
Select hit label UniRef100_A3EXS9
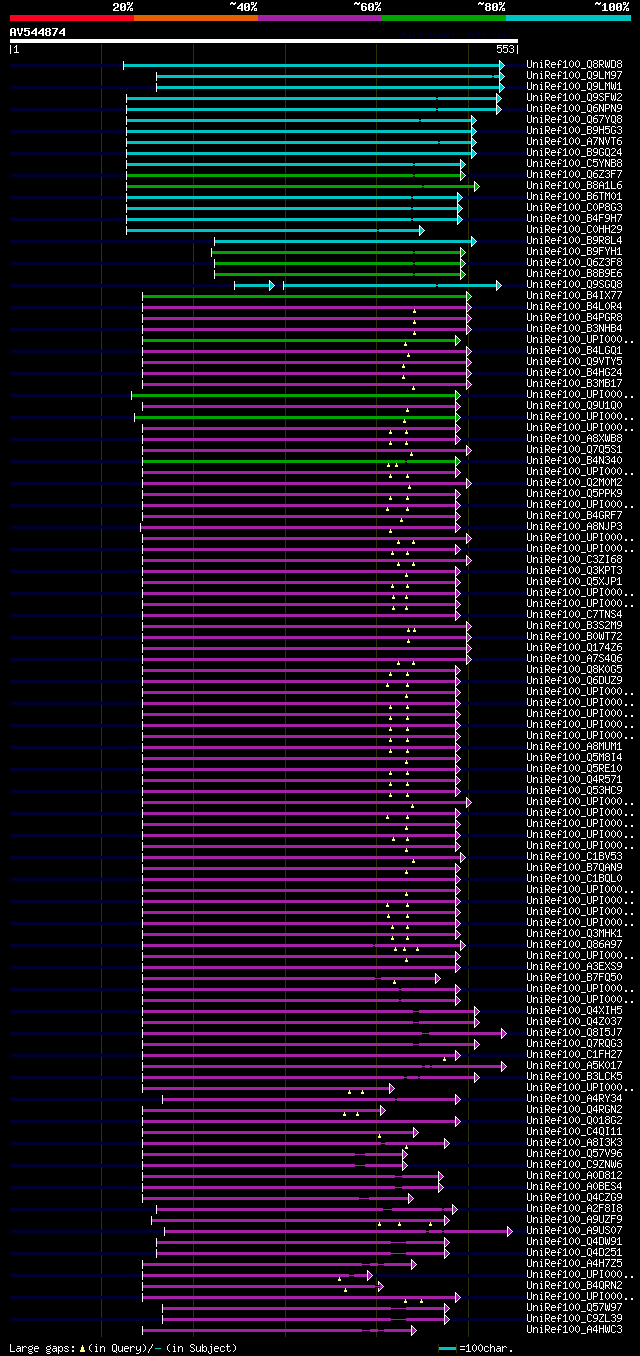point(574,966)
